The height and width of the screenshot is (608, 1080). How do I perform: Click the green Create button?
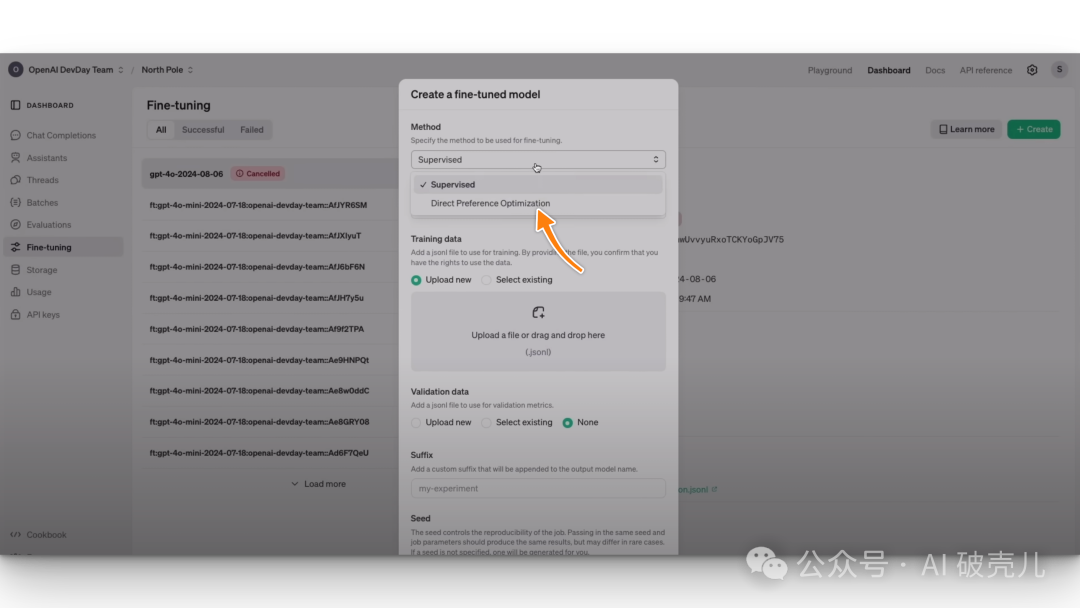coord(1033,129)
